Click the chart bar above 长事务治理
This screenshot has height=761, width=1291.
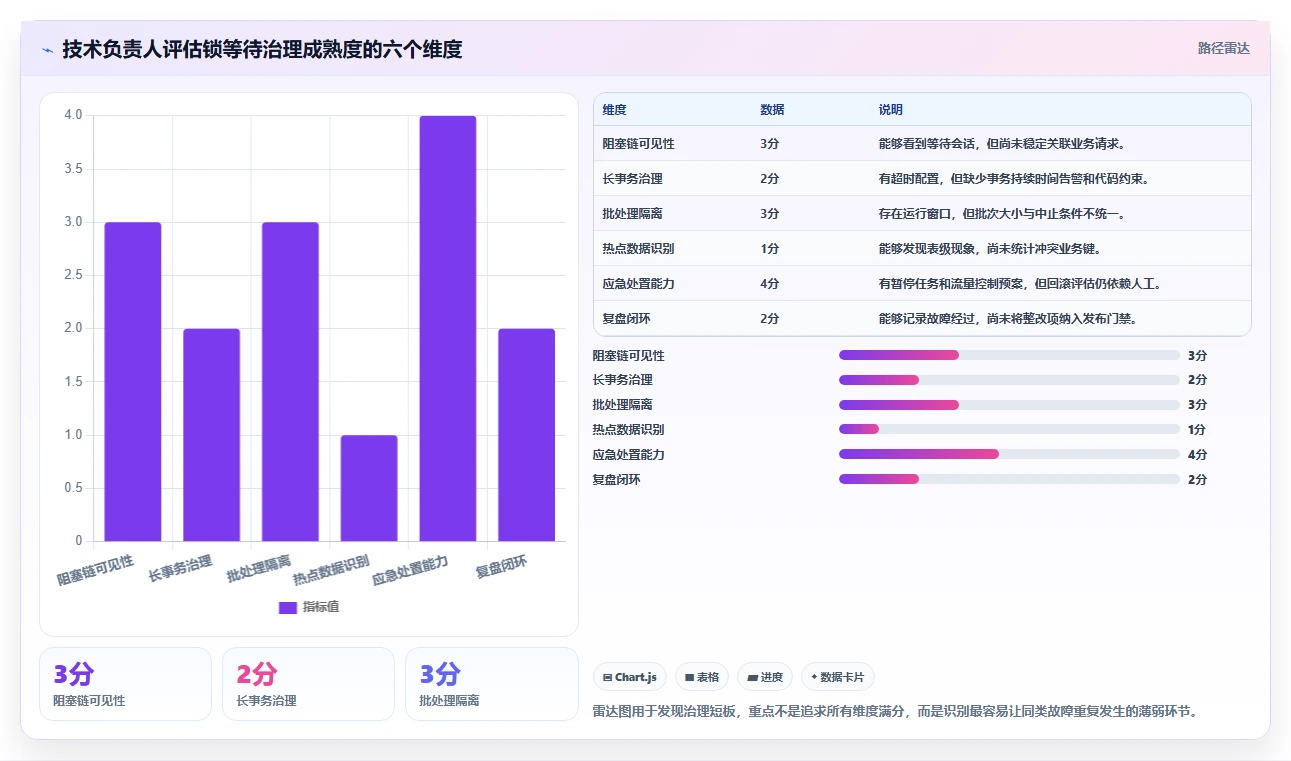coord(211,435)
